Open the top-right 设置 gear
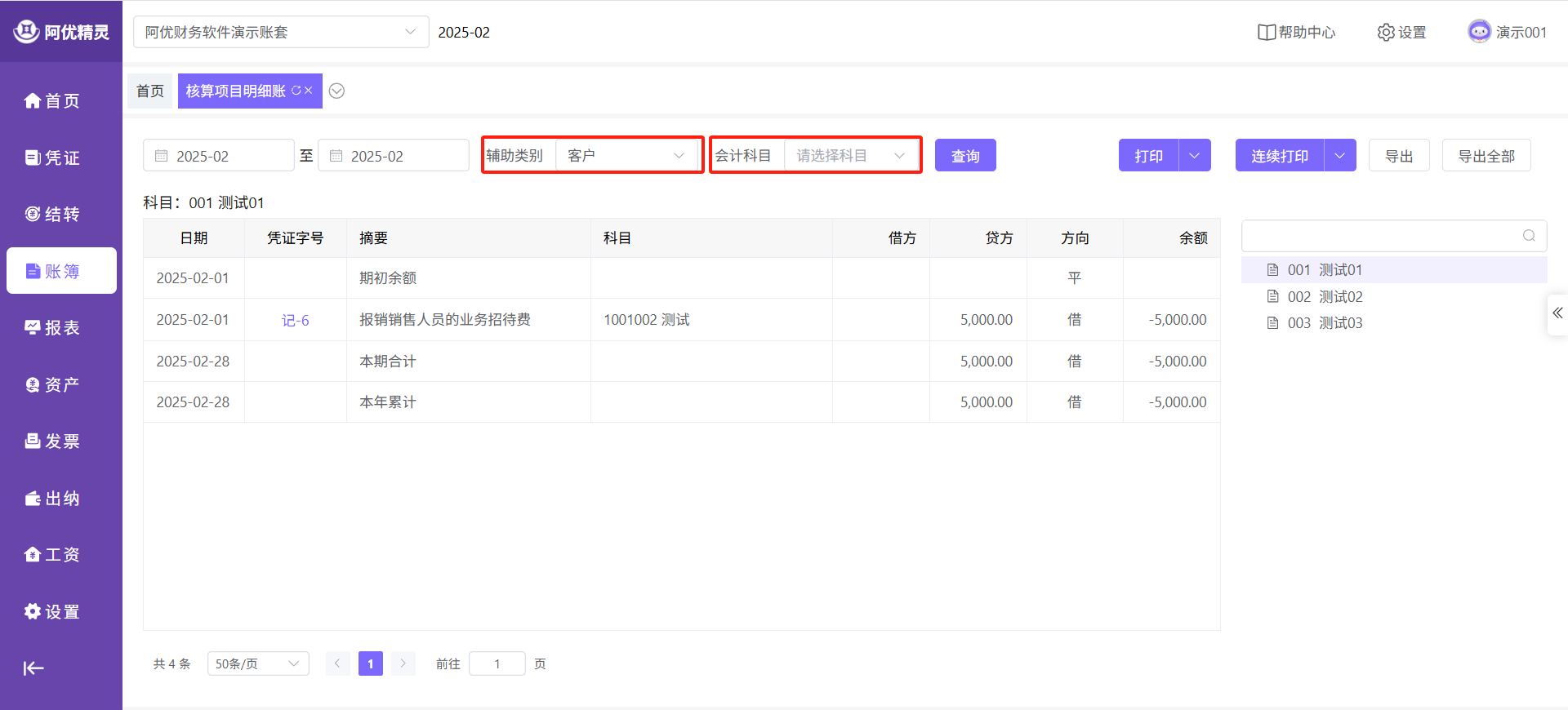The width and height of the screenshot is (1568, 710). point(1401,32)
